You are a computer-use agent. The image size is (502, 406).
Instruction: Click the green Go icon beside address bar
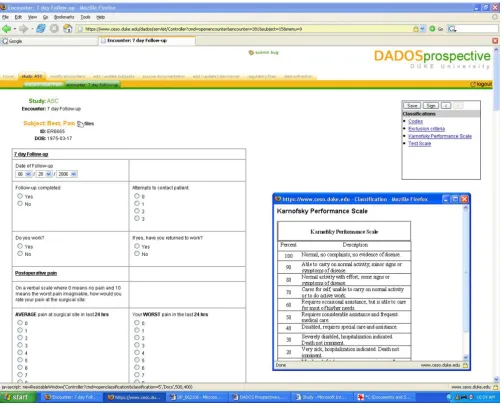coord(432,29)
